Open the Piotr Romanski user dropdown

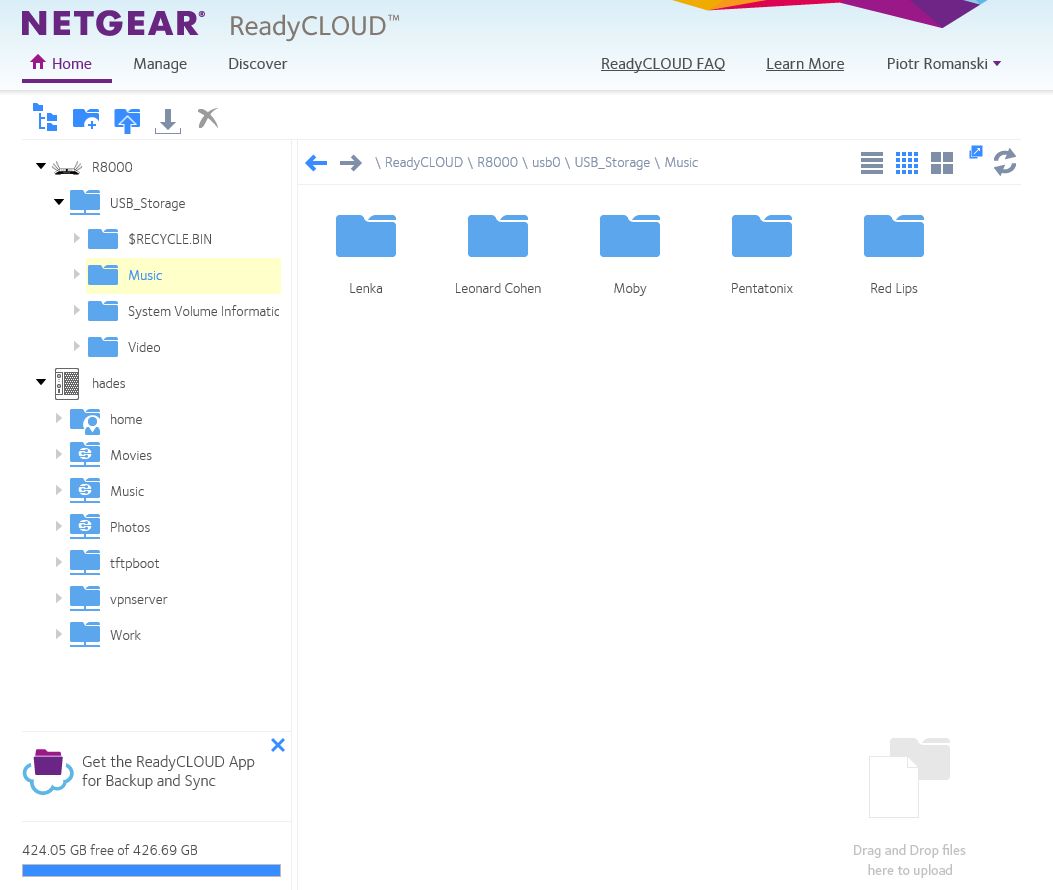click(x=944, y=64)
